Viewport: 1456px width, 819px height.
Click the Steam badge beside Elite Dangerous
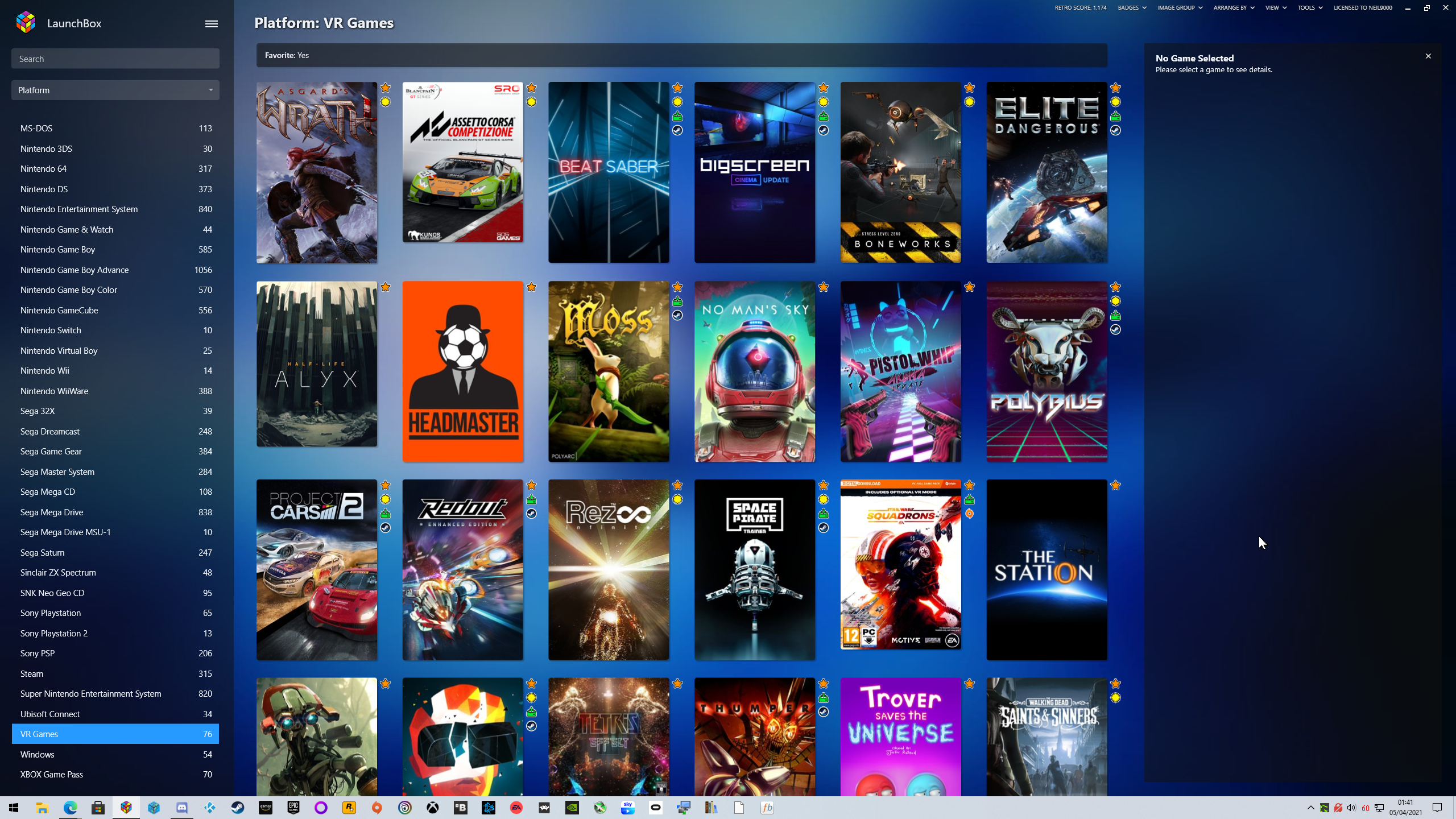[1115, 130]
